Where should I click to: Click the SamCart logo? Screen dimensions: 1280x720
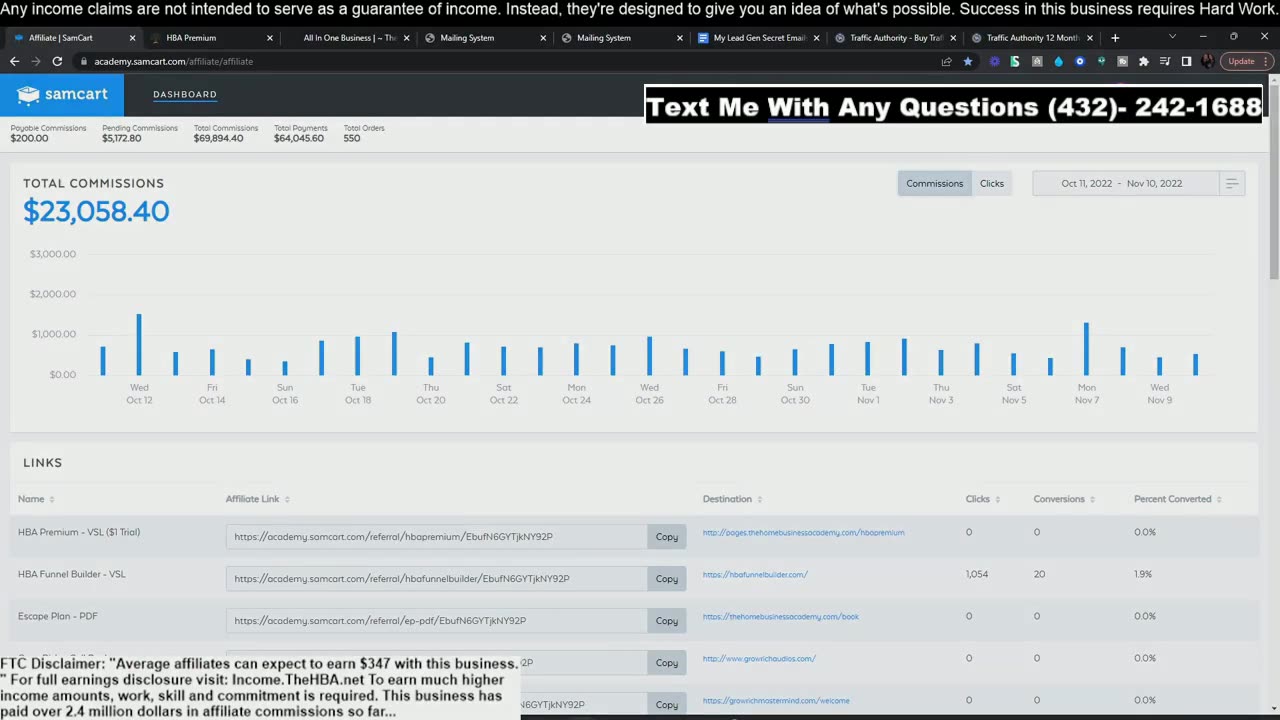62,94
